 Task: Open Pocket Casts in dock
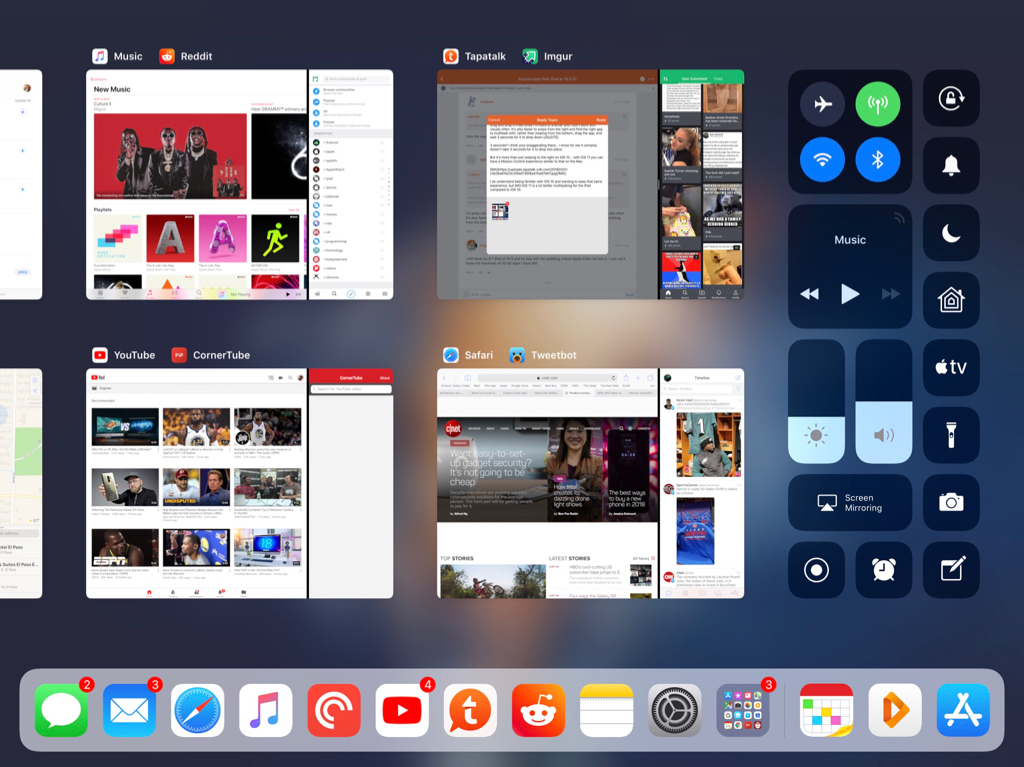click(334, 710)
